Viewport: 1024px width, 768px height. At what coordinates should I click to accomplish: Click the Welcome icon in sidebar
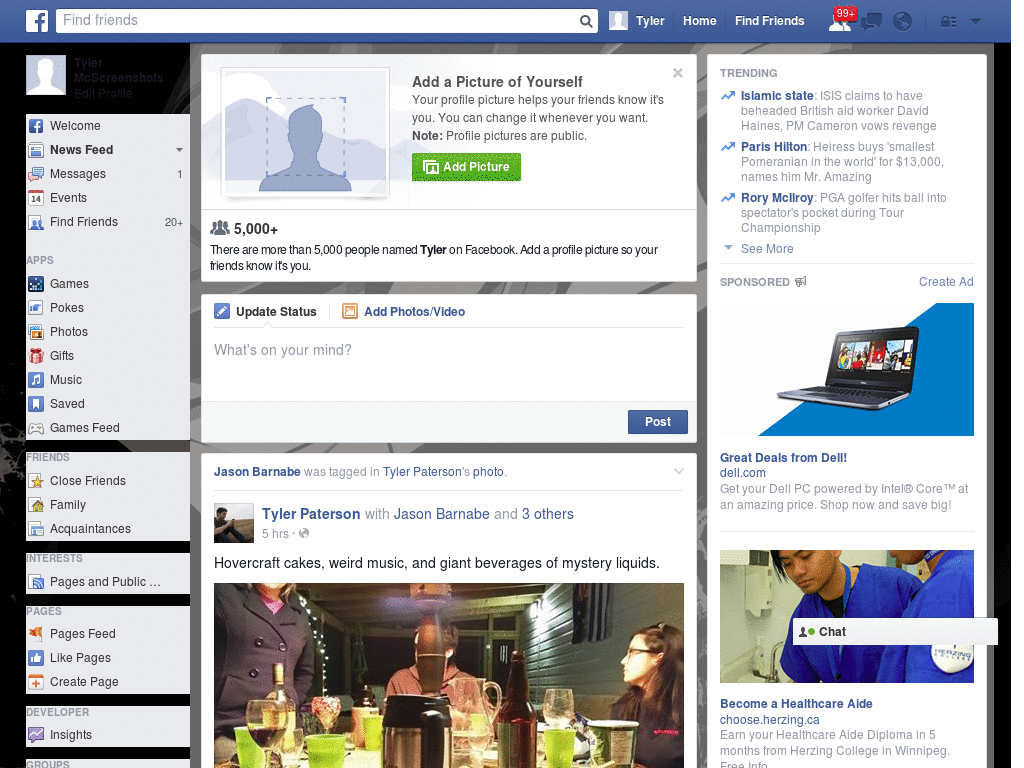(x=36, y=126)
